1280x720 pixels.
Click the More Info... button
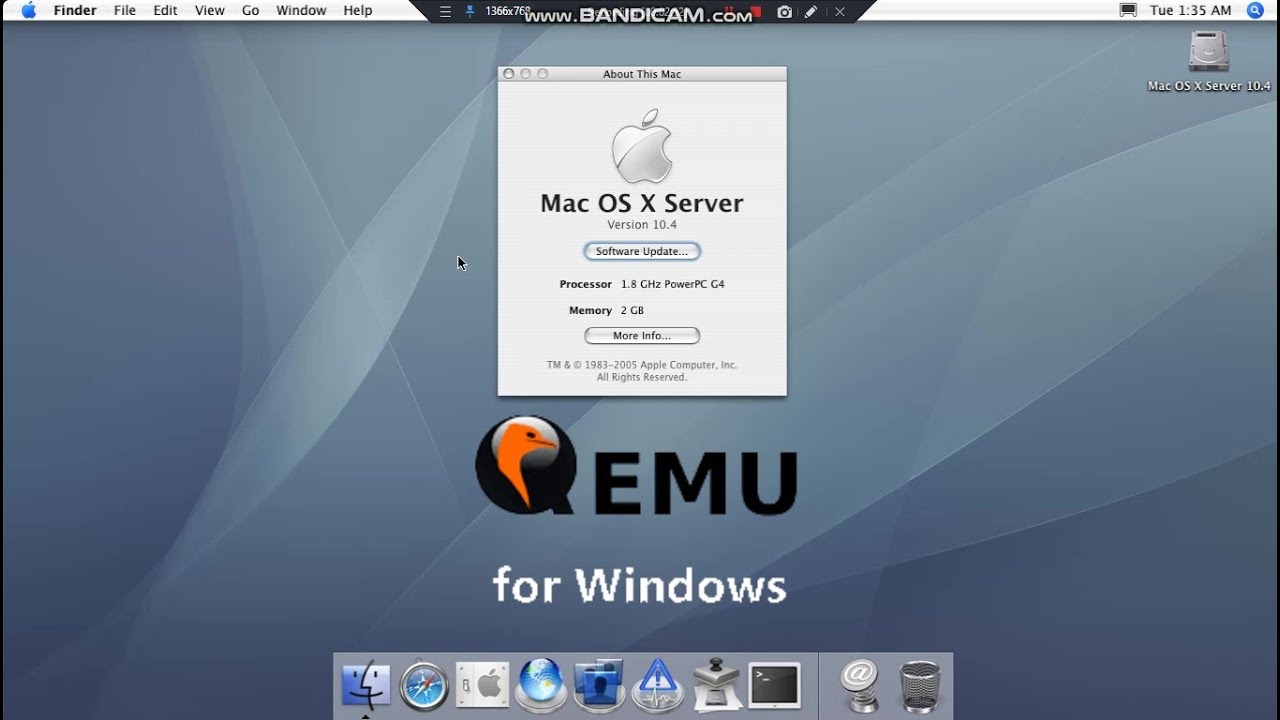642,336
